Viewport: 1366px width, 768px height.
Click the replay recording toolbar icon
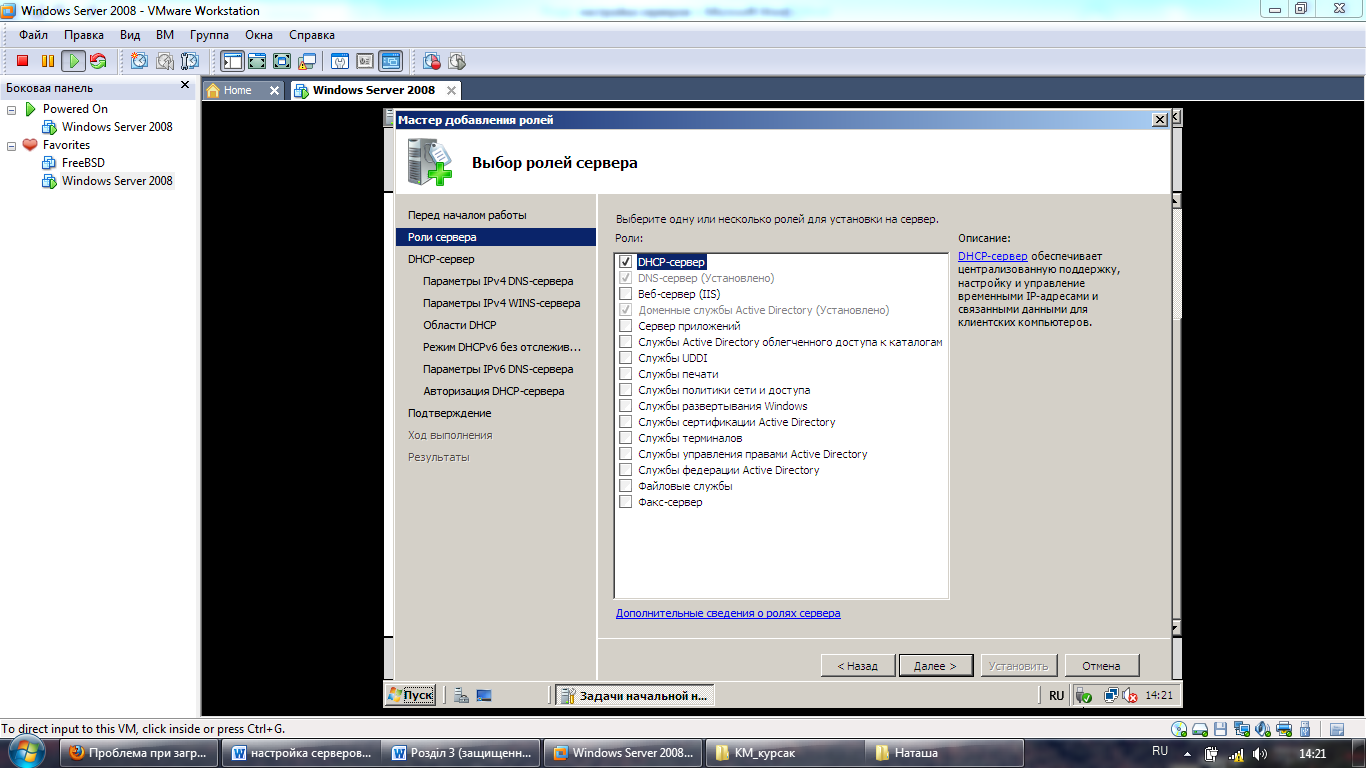point(457,61)
